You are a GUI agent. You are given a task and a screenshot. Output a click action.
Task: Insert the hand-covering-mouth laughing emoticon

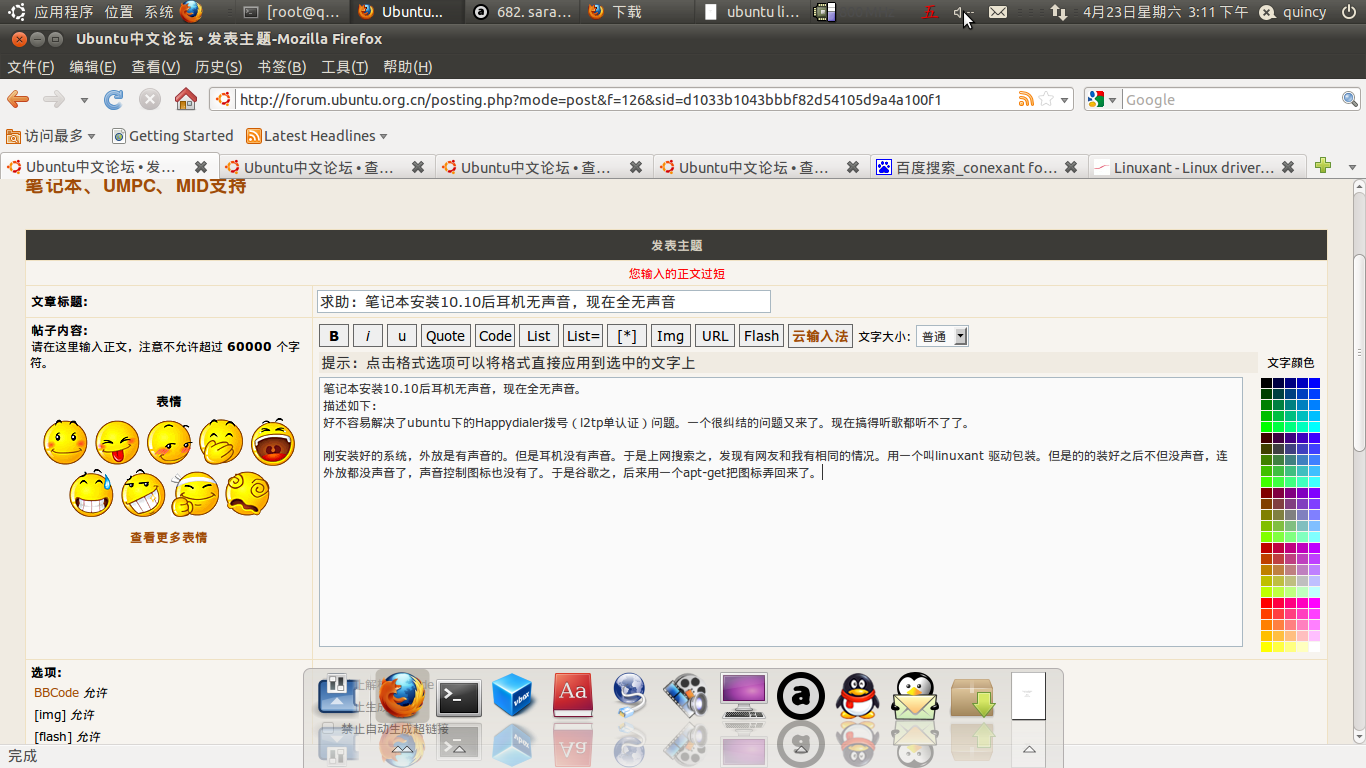coord(221,442)
